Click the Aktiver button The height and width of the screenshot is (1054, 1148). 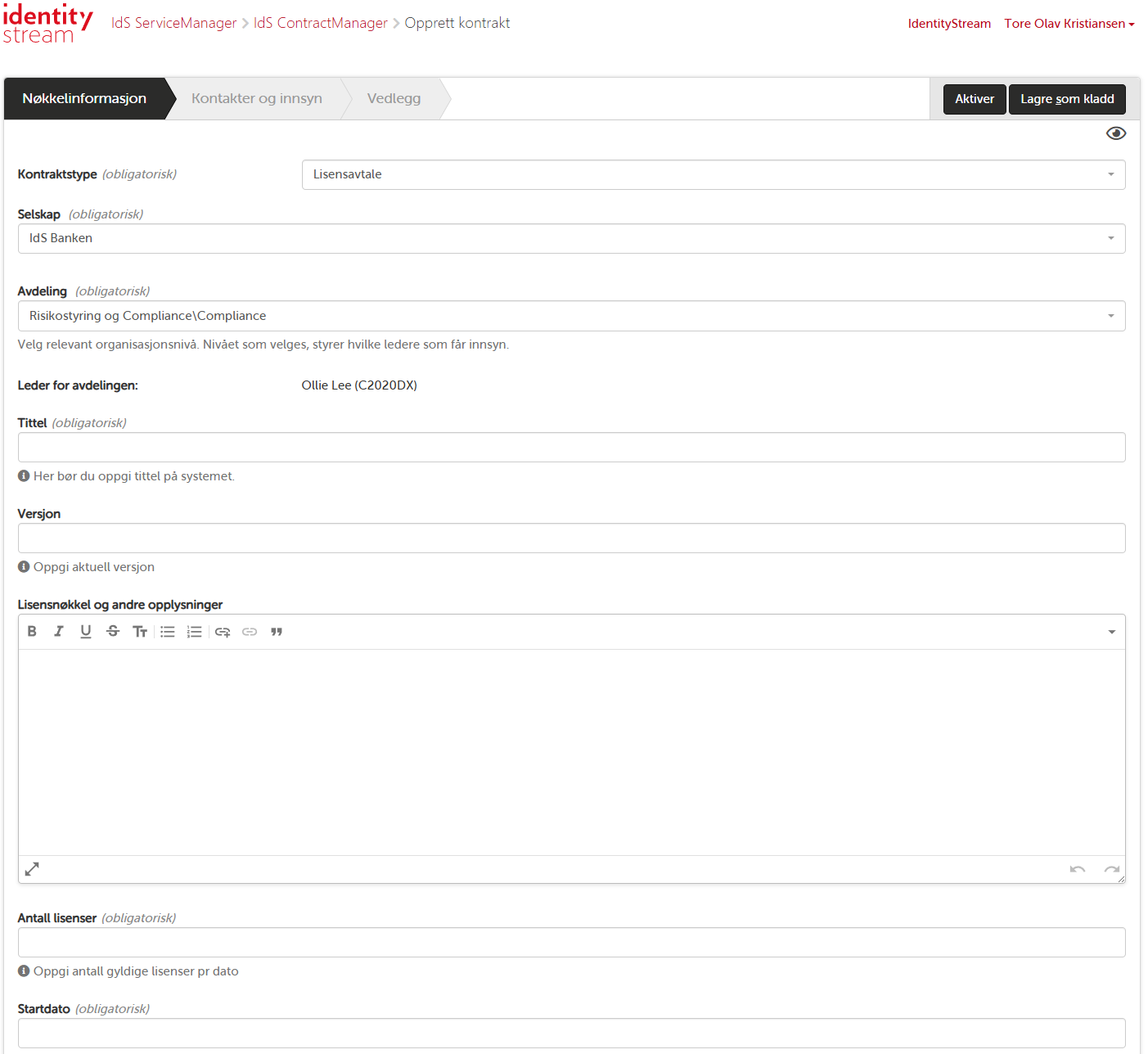pos(974,99)
